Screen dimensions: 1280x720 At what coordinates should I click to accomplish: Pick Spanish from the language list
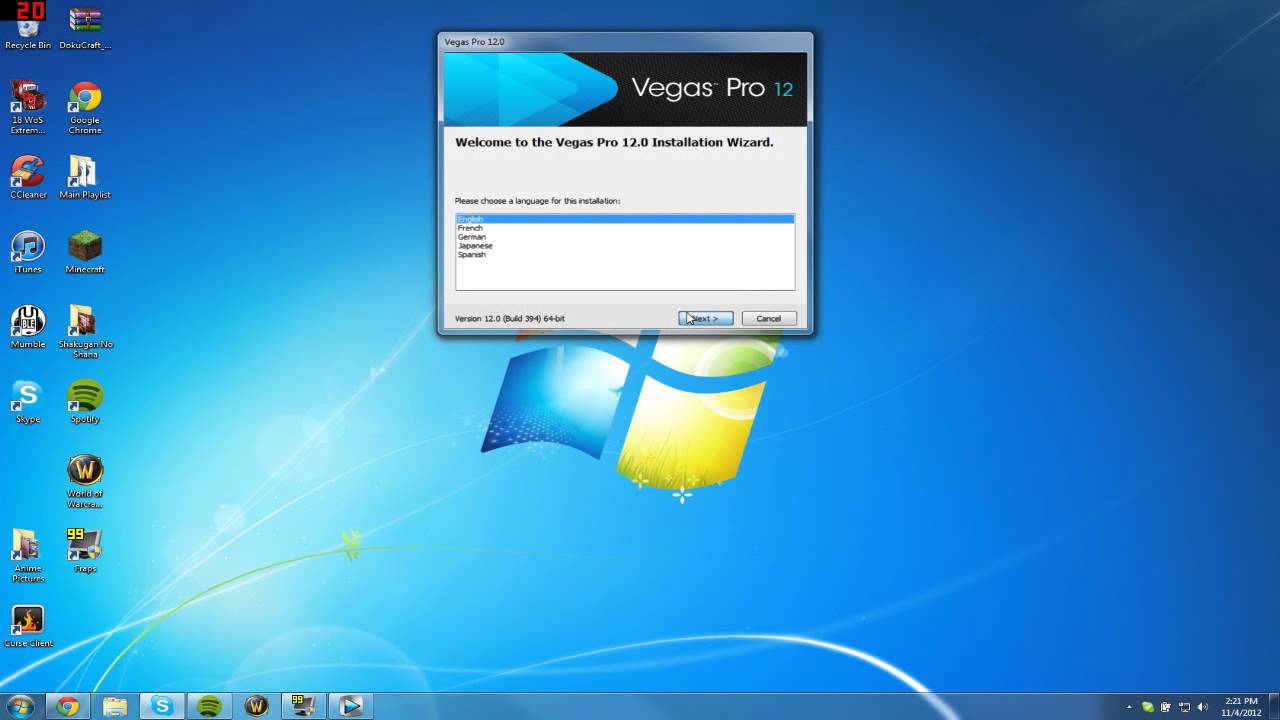625,255
